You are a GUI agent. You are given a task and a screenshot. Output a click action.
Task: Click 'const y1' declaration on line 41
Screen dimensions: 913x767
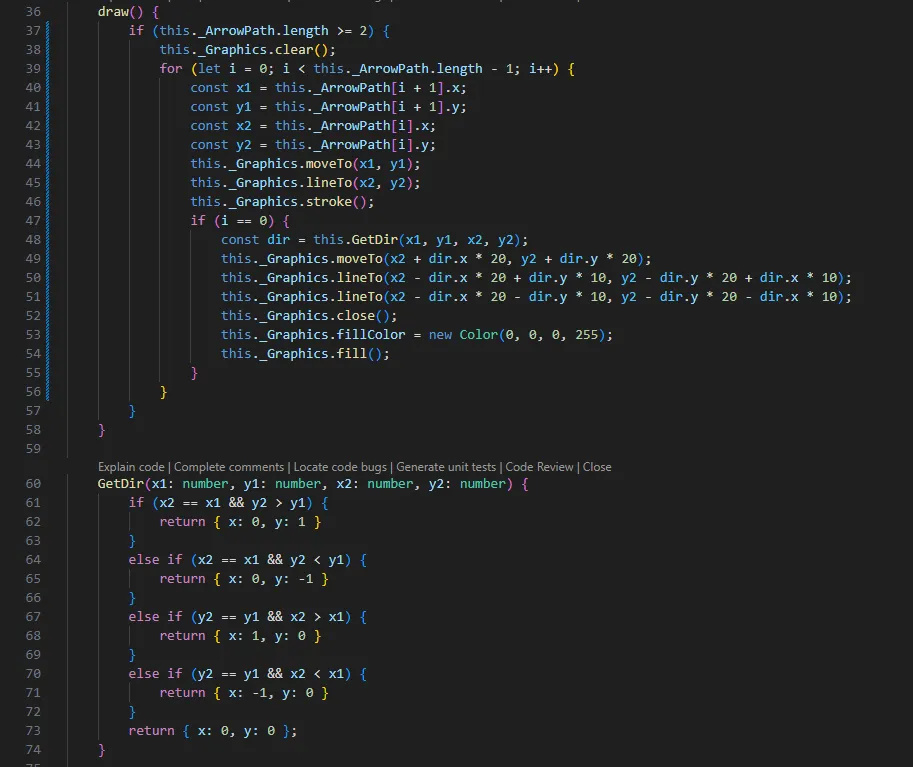(x=221, y=107)
